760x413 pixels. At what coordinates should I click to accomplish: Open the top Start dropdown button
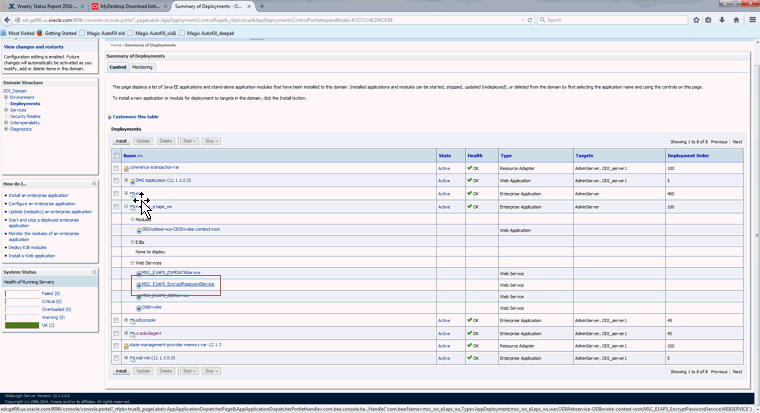tap(189, 141)
